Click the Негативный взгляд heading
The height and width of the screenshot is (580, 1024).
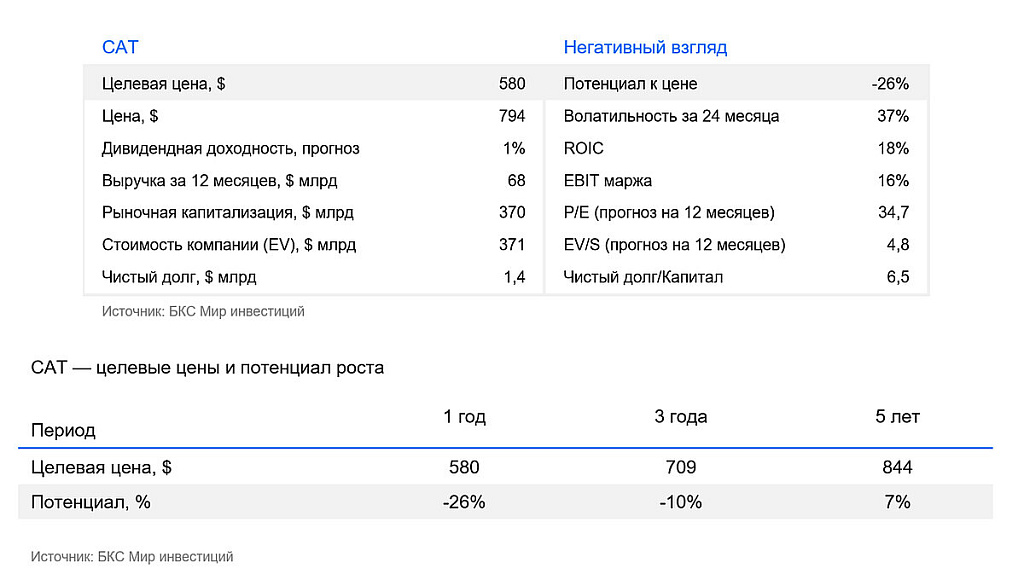point(645,47)
